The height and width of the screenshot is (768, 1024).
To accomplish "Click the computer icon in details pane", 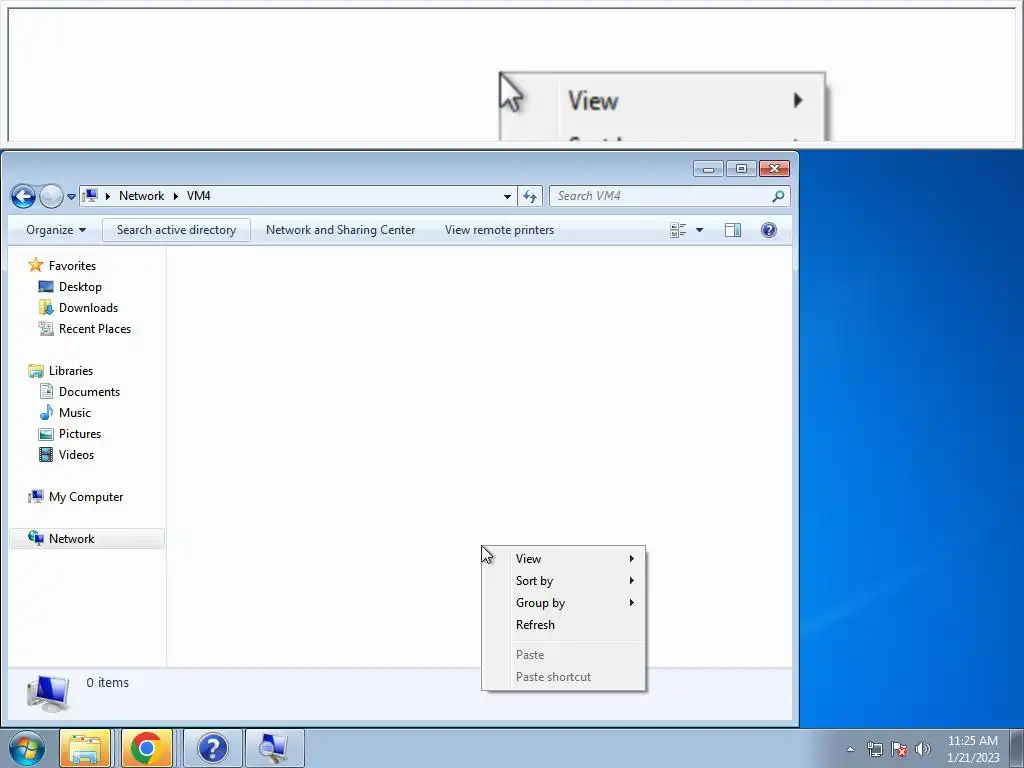I will tap(48, 694).
